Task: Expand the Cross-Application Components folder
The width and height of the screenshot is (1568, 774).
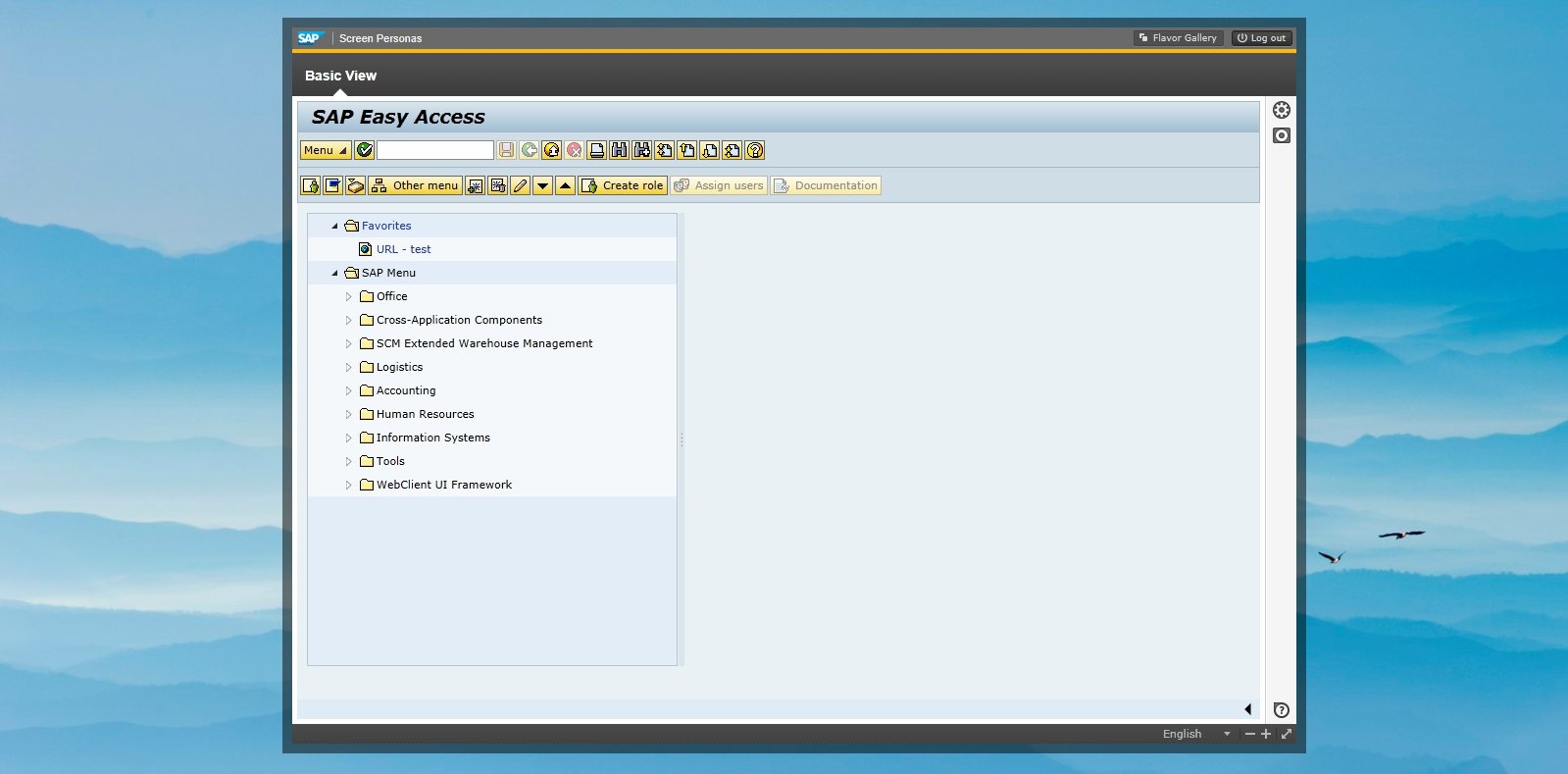Action: click(x=348, y=320)
